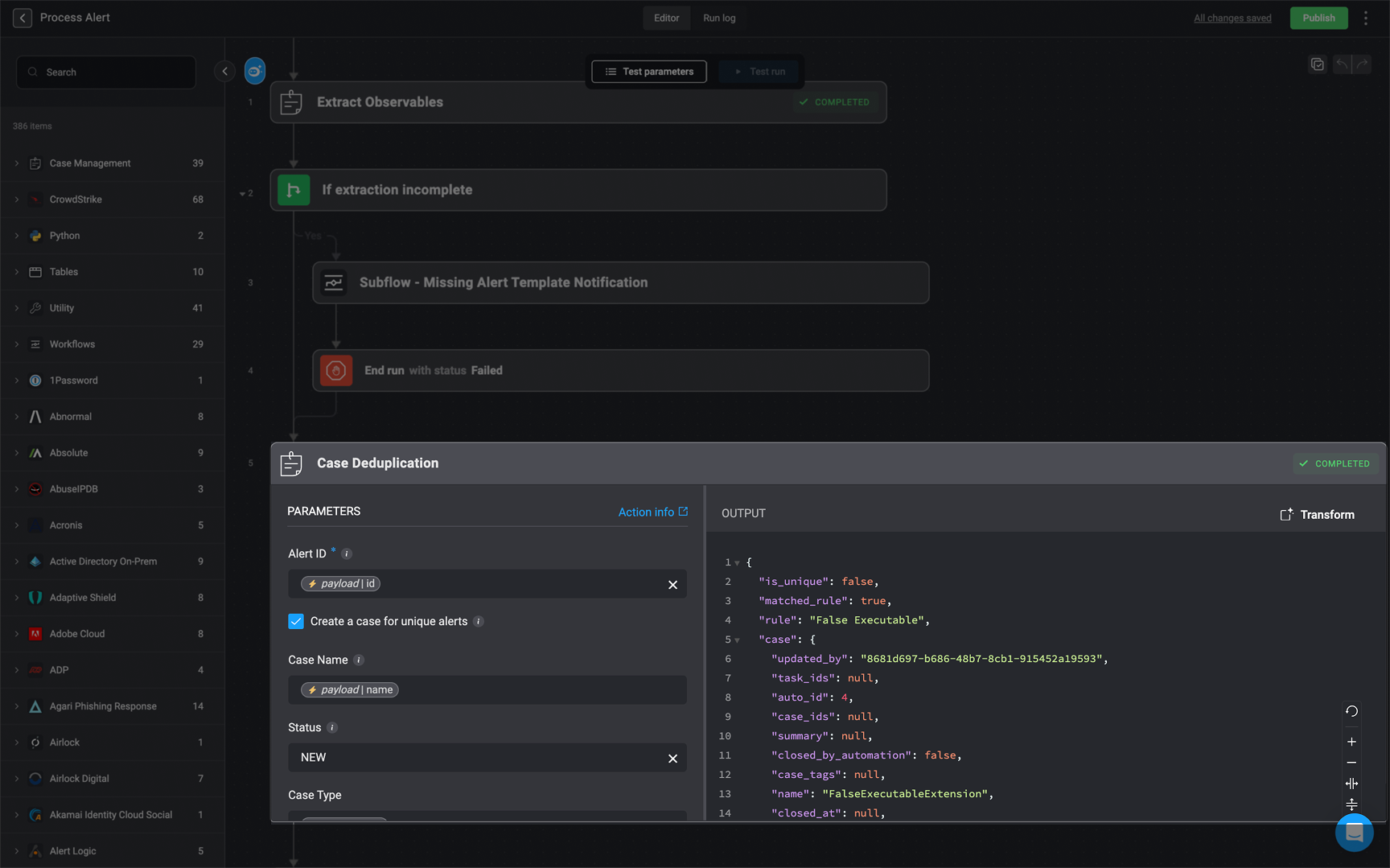Click All changes saved link
The image size is (1390, 868).
coord(1232,18)
